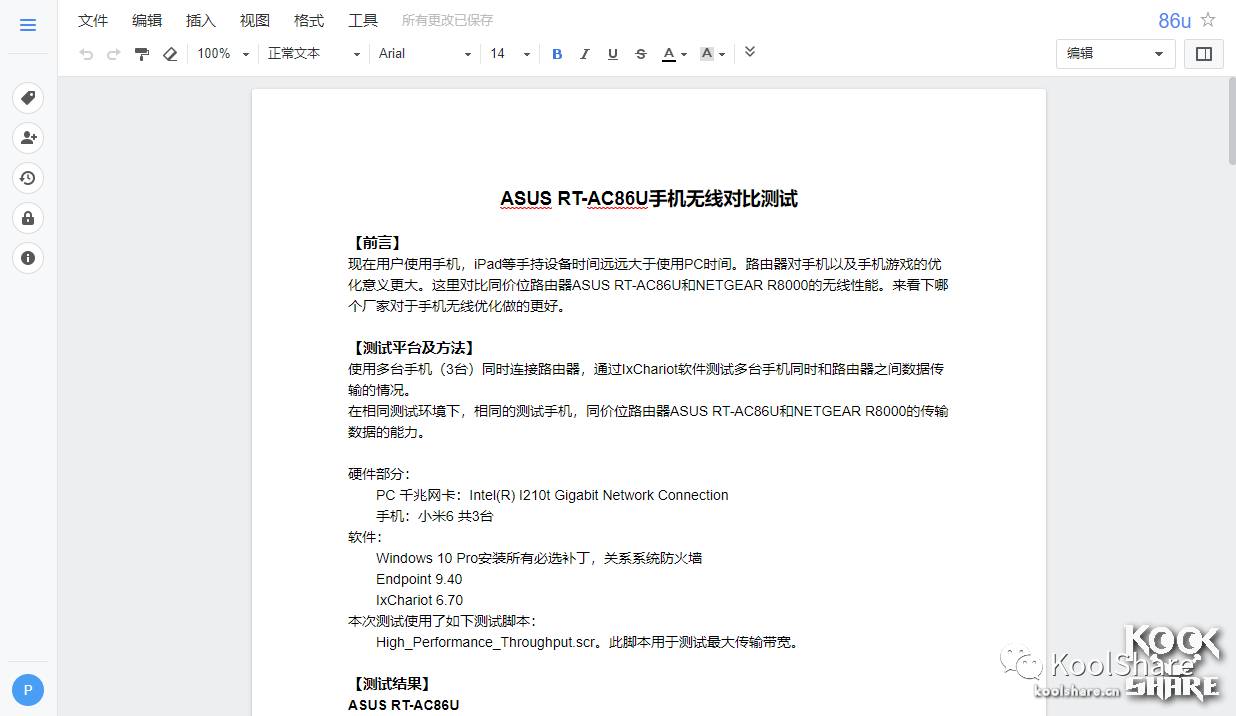This screenshot has height=716, width=1236.
Task: Open the 插入 menu
Action: click(x=201, y=20)
